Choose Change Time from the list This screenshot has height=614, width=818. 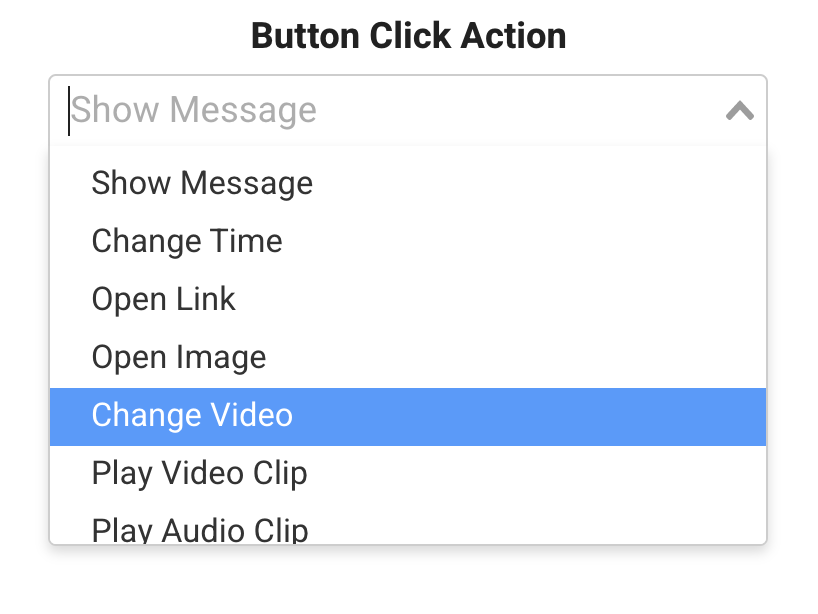click(187, 241)
